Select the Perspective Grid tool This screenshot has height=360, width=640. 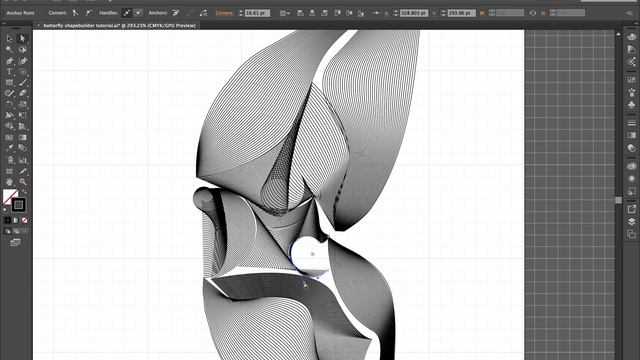(23, 127)
